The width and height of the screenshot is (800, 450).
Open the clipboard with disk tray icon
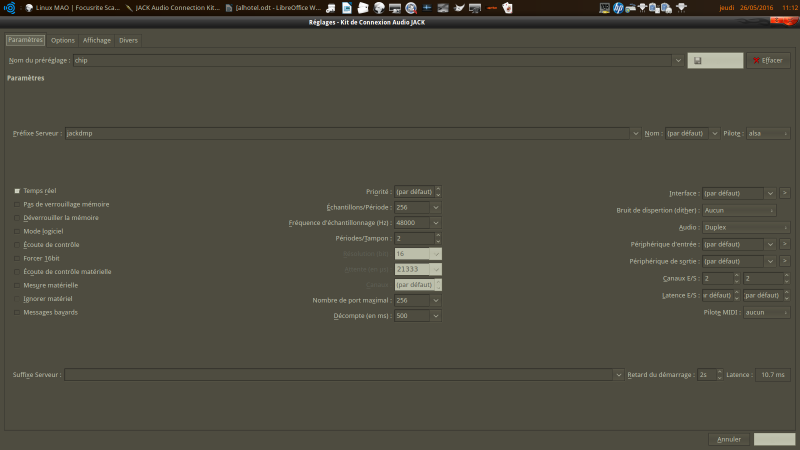pos(666,8)
